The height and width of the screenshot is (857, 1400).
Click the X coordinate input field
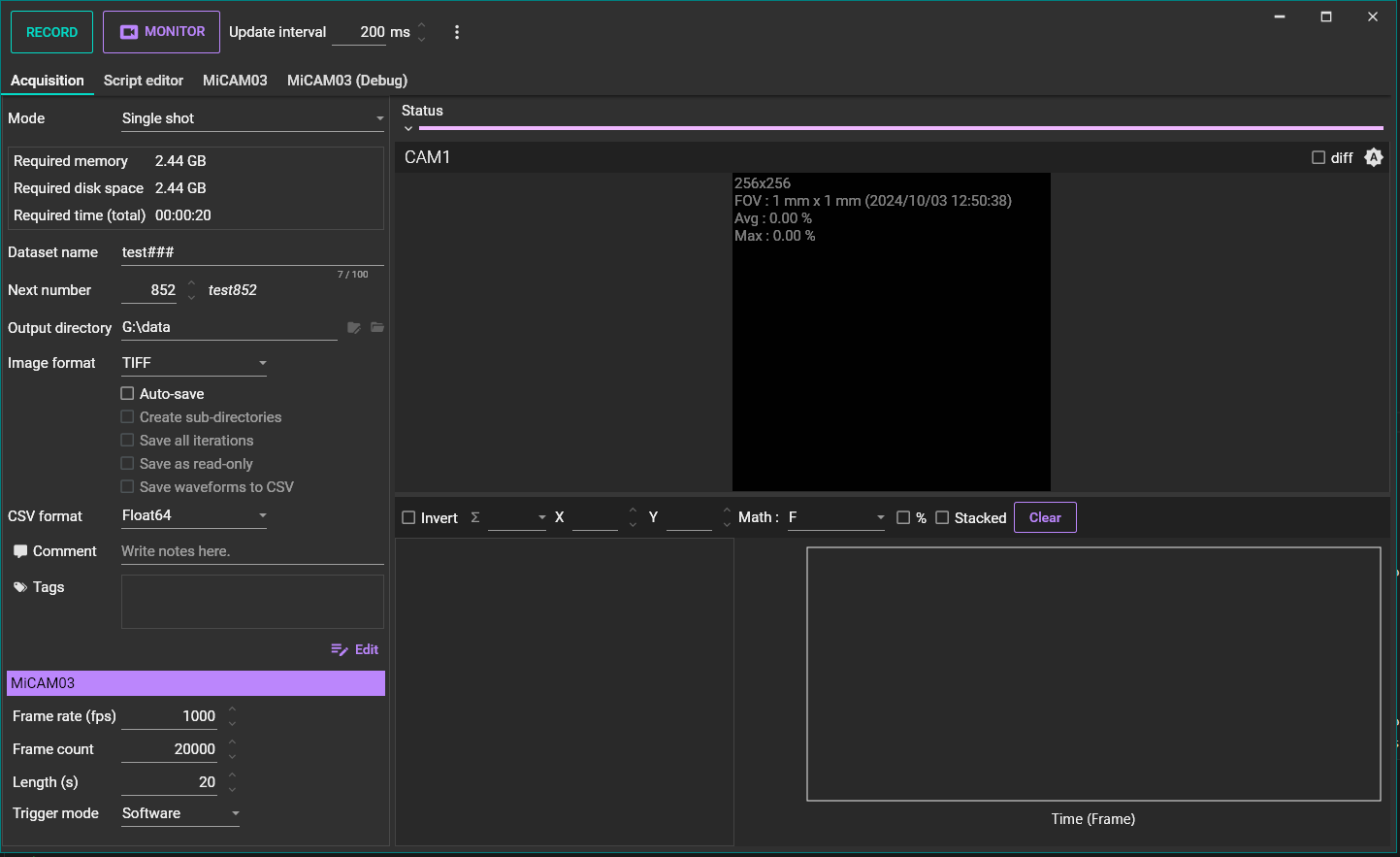click(x=595, y=517)
